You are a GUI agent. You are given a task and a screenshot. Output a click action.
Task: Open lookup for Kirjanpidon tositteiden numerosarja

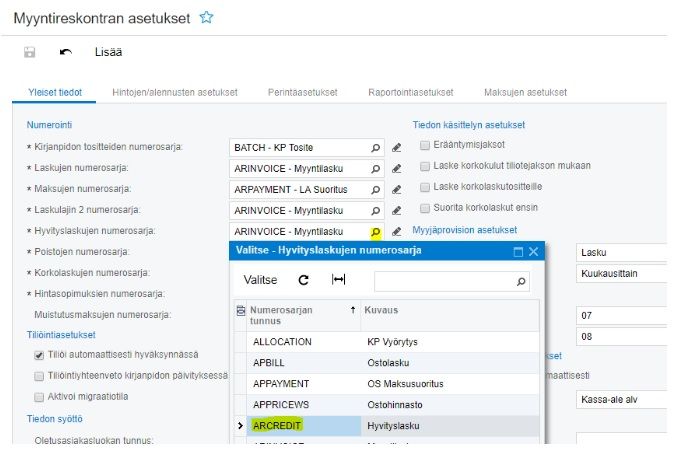point(376,147)
